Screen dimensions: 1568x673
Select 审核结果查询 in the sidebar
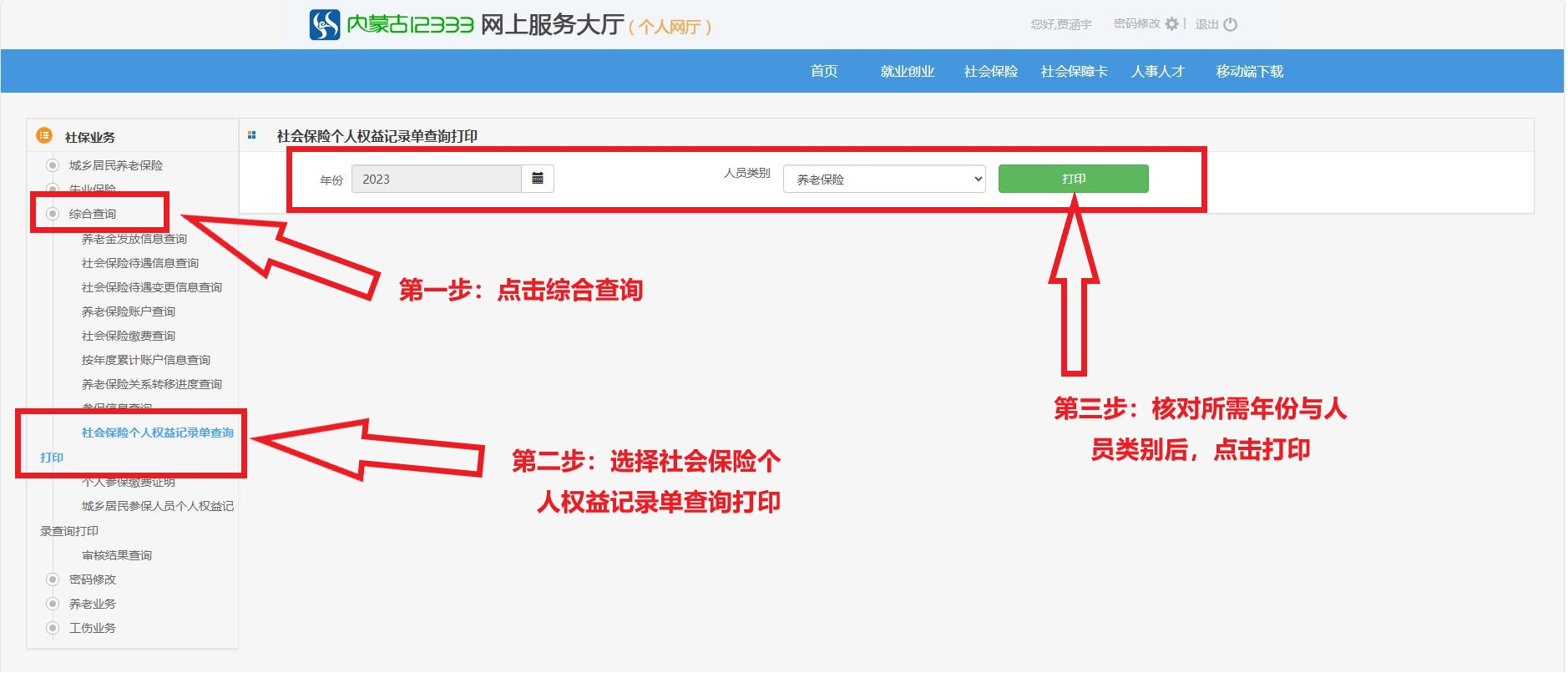(x=117, y=555)
